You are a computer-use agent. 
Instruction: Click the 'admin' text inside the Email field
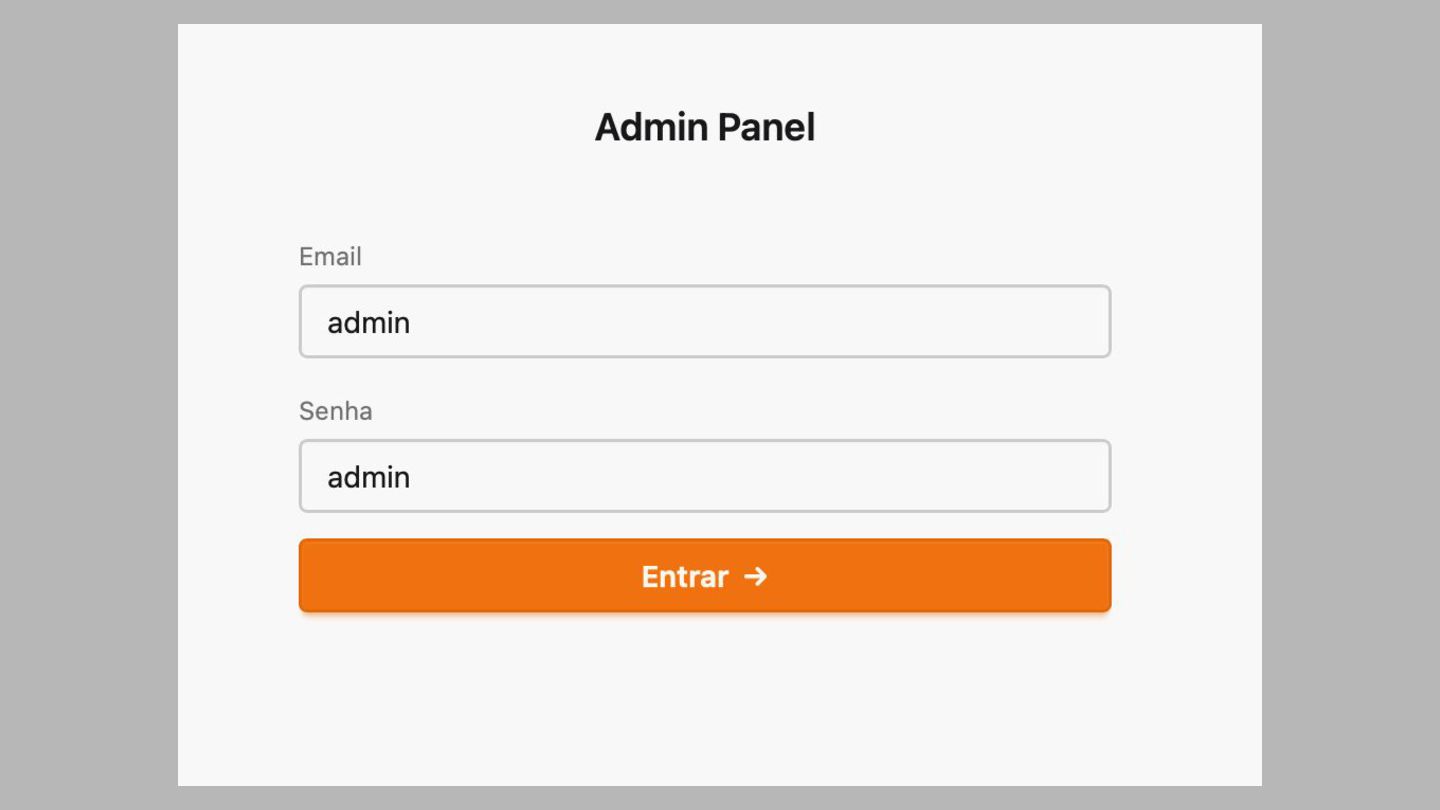tap(369, 323)
